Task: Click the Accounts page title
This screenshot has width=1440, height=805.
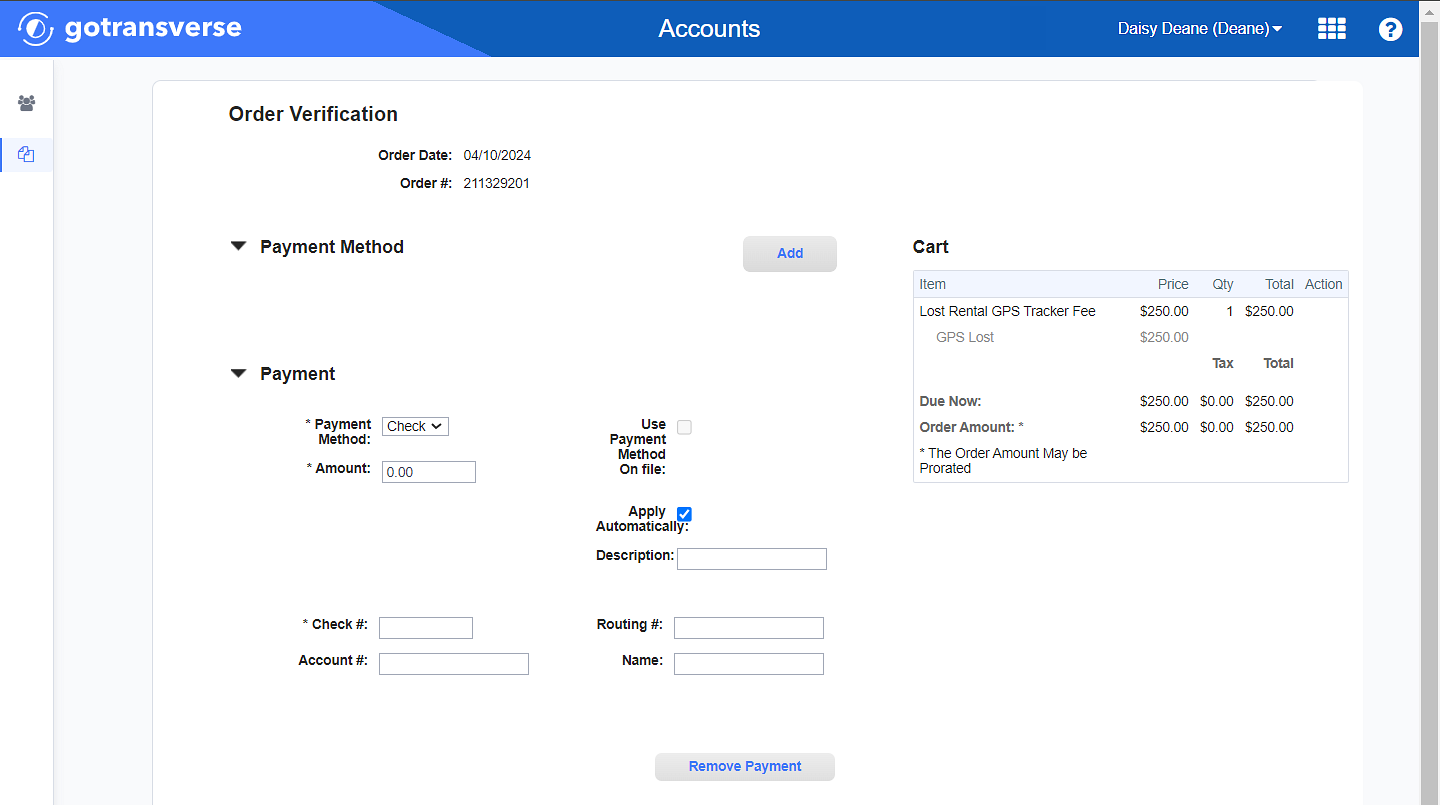Action: tap(709, 29)
